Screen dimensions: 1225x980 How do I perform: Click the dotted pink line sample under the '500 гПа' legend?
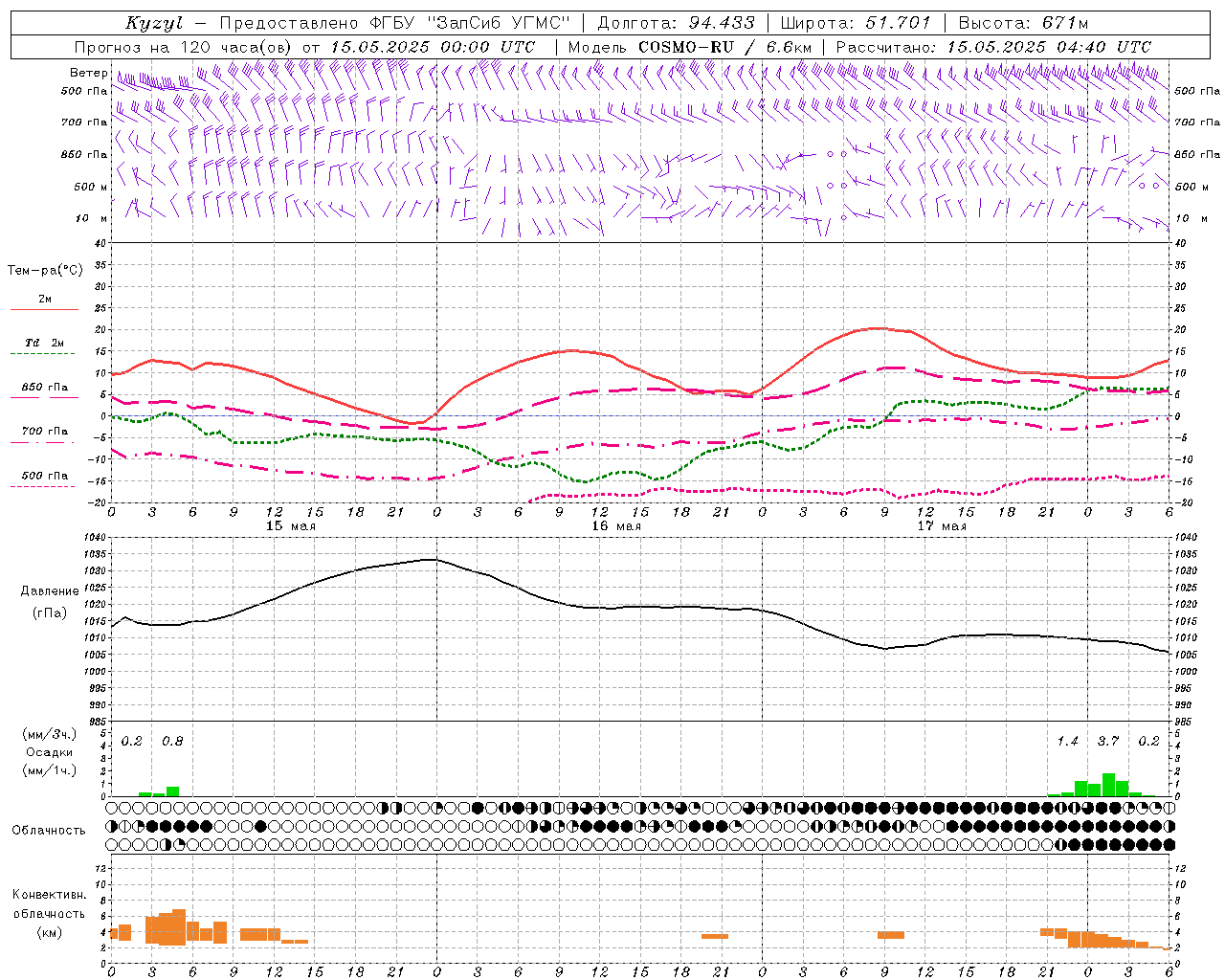pos(44,486)
